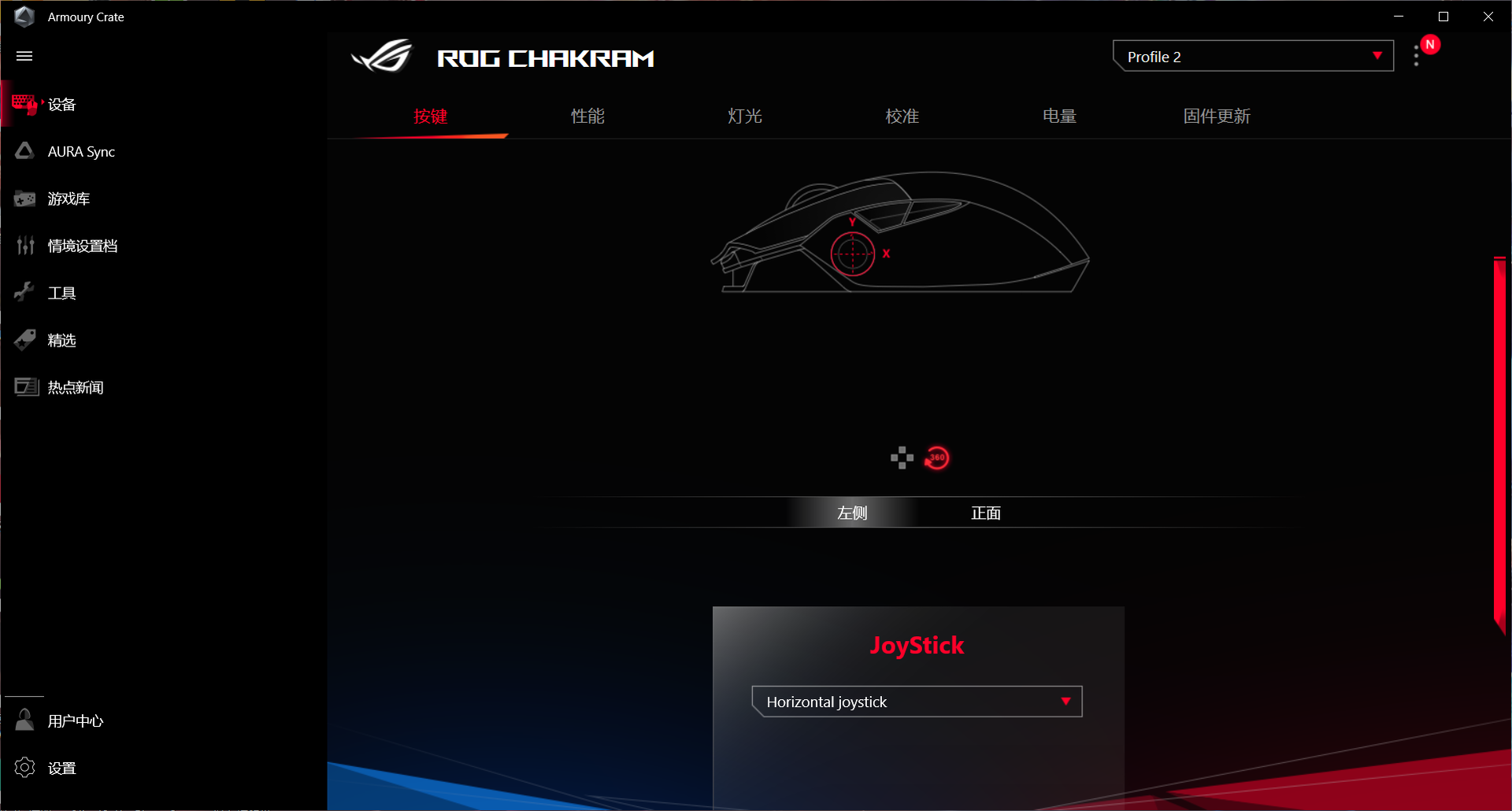Open 热点新闻 news section

point(76,387)
